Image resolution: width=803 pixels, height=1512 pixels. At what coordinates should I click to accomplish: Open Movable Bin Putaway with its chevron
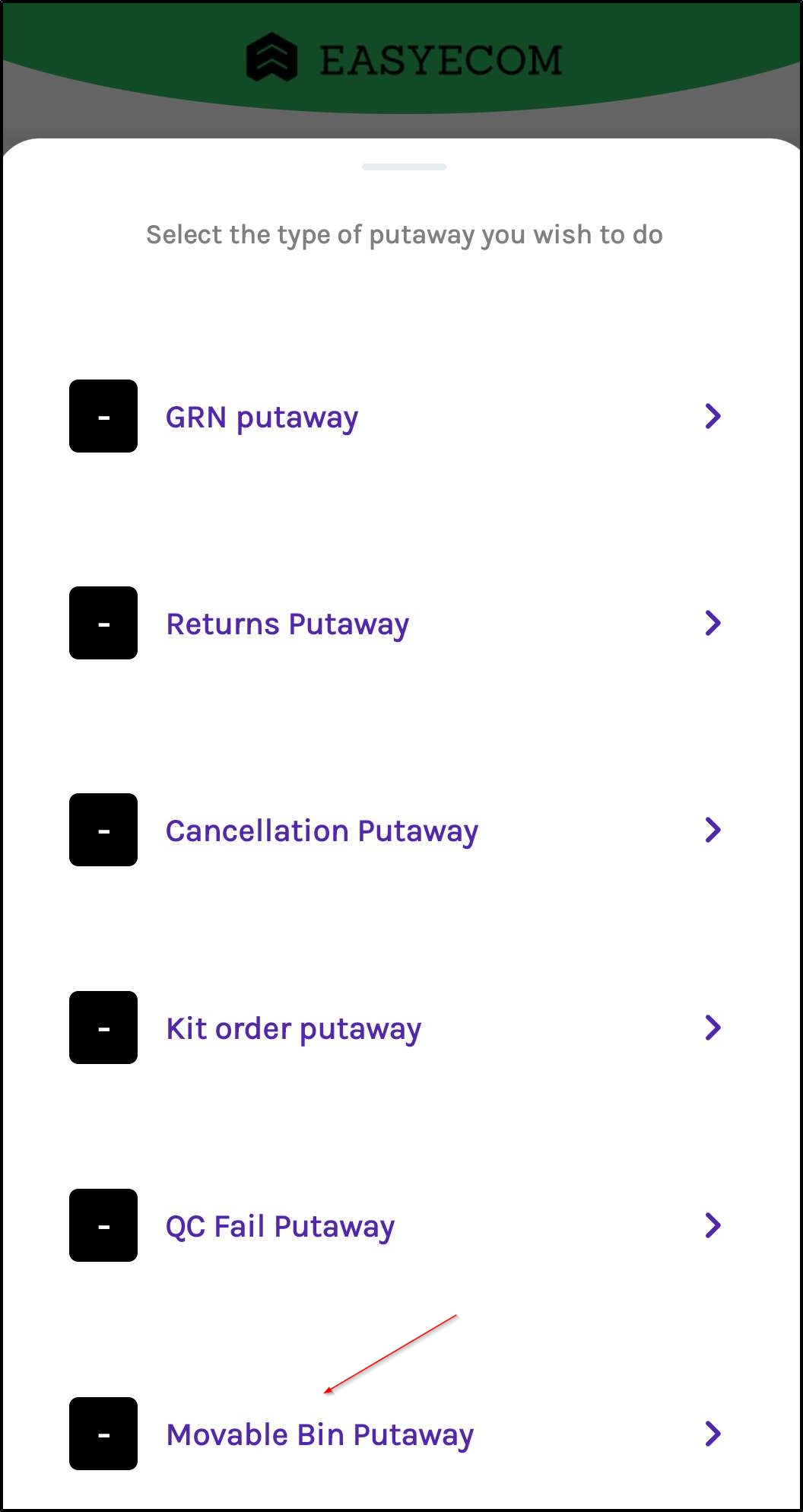coord(713,1434)
